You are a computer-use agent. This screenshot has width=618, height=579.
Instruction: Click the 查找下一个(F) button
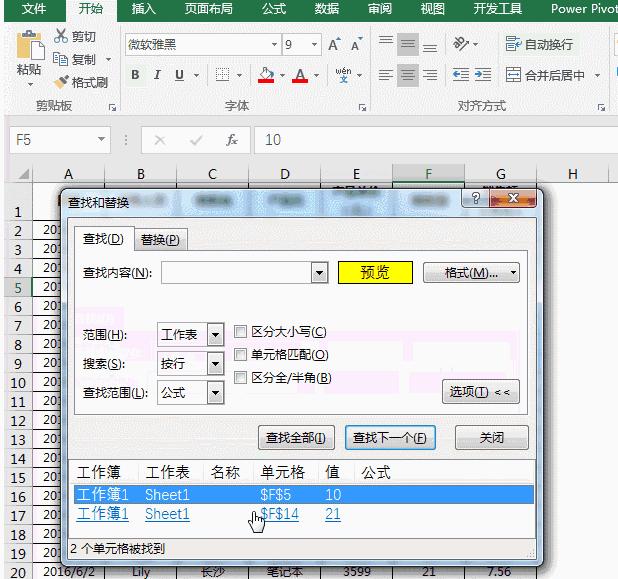(390, 438)
